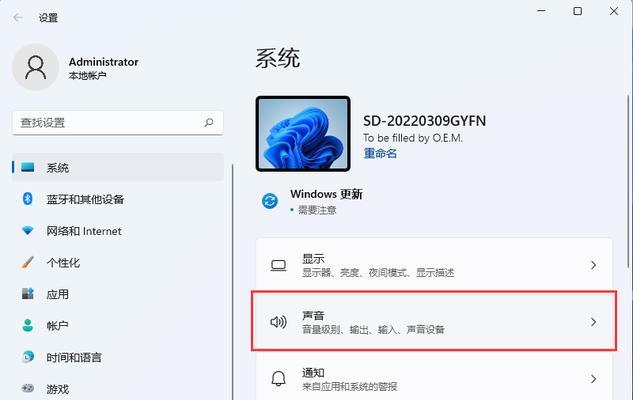
Task: Click the 帐户 person icon in sidebar
Action: (x=27, y=325)
